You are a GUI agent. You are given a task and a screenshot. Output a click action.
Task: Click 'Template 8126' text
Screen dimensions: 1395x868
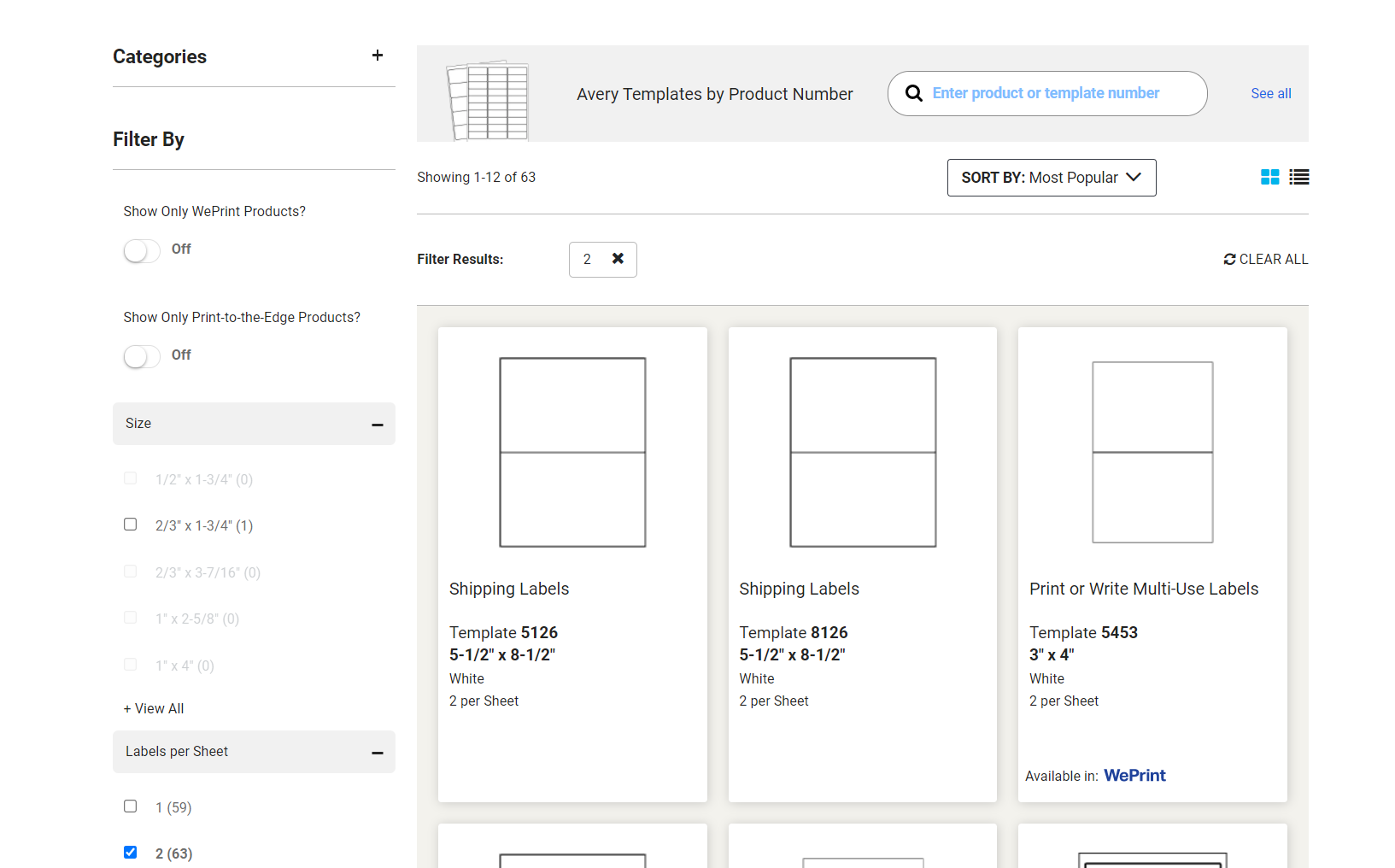(x=794, y=632)
